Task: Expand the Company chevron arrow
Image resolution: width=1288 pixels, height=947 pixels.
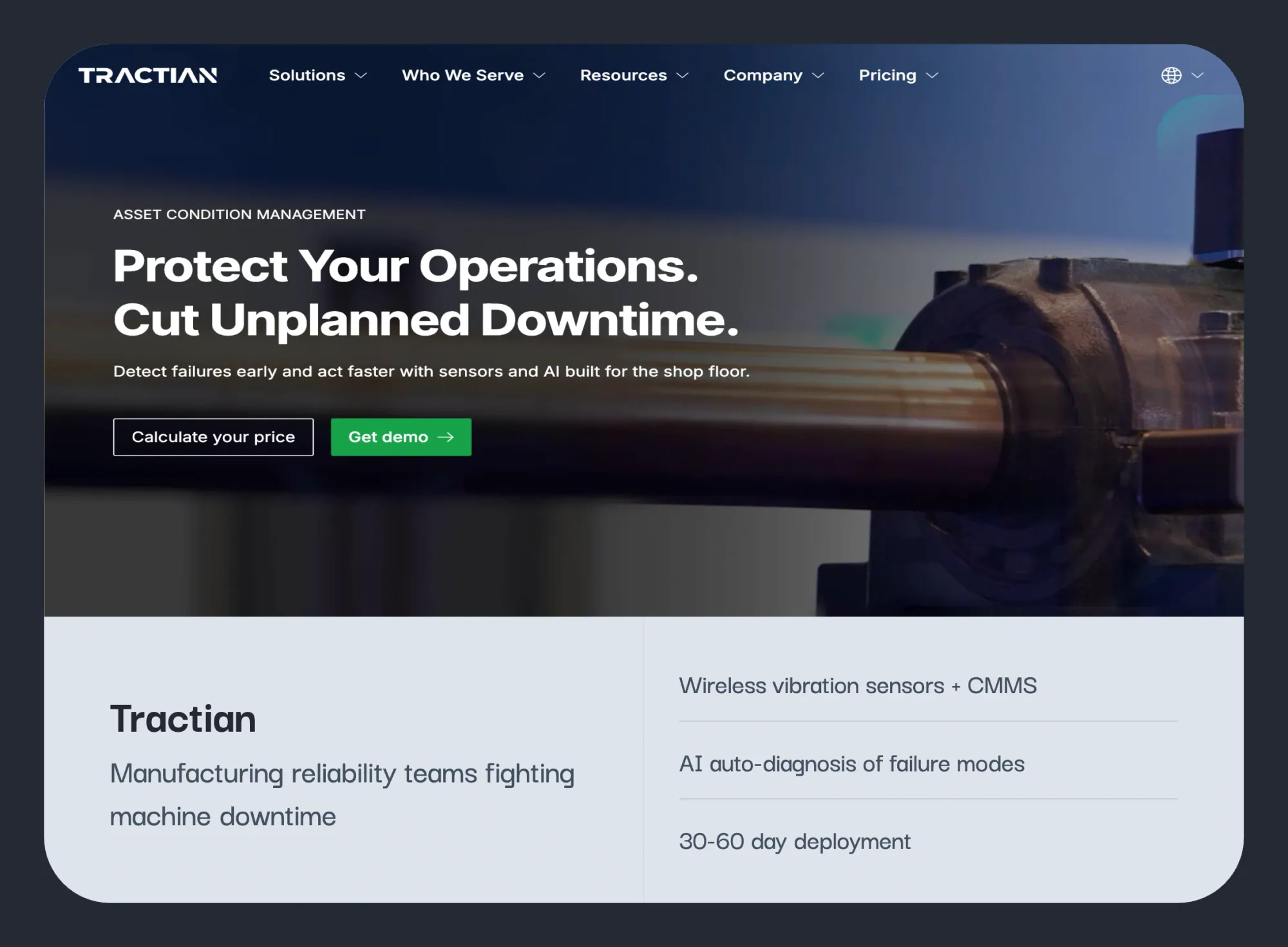Action: tap(818, 75)
